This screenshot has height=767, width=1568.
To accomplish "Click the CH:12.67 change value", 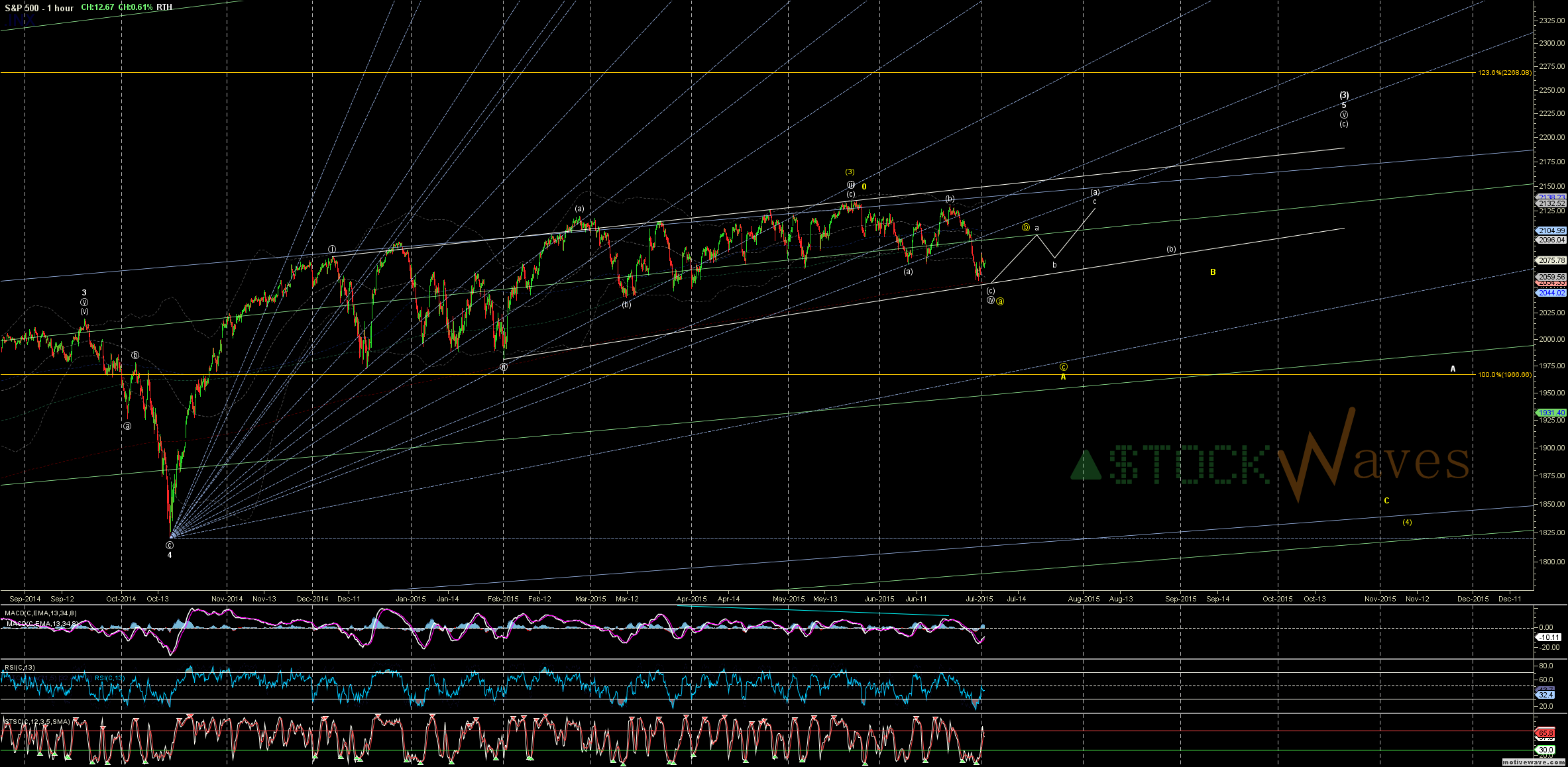I will tap(97, 7).
